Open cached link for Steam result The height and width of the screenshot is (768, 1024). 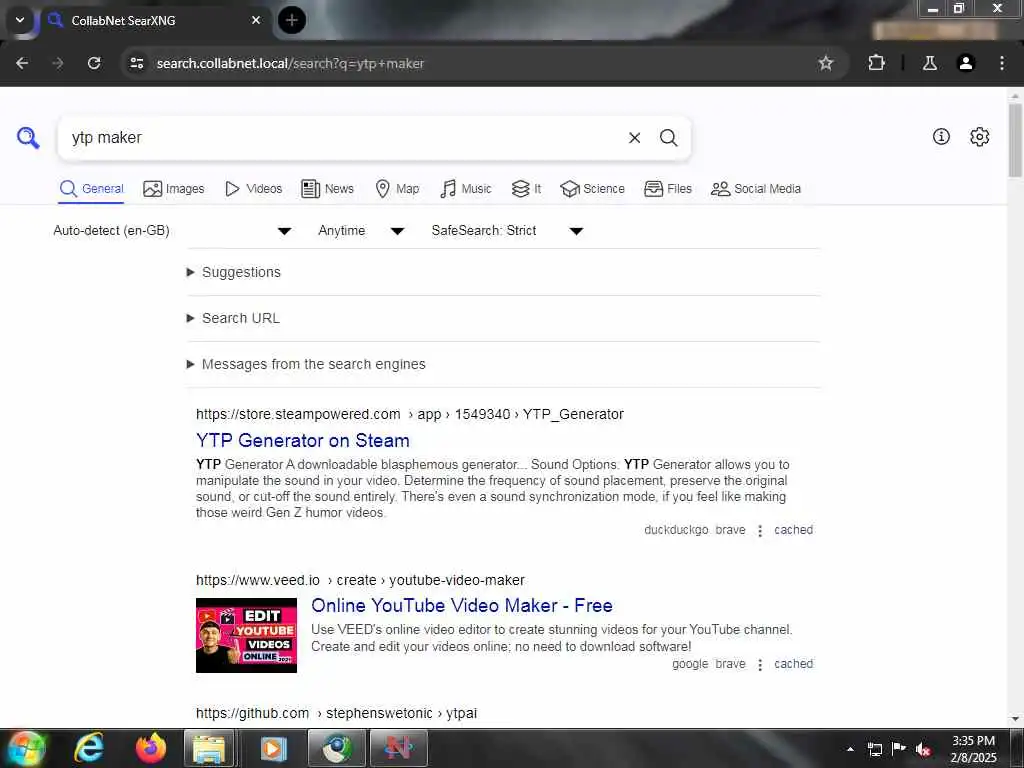(793, 530)
